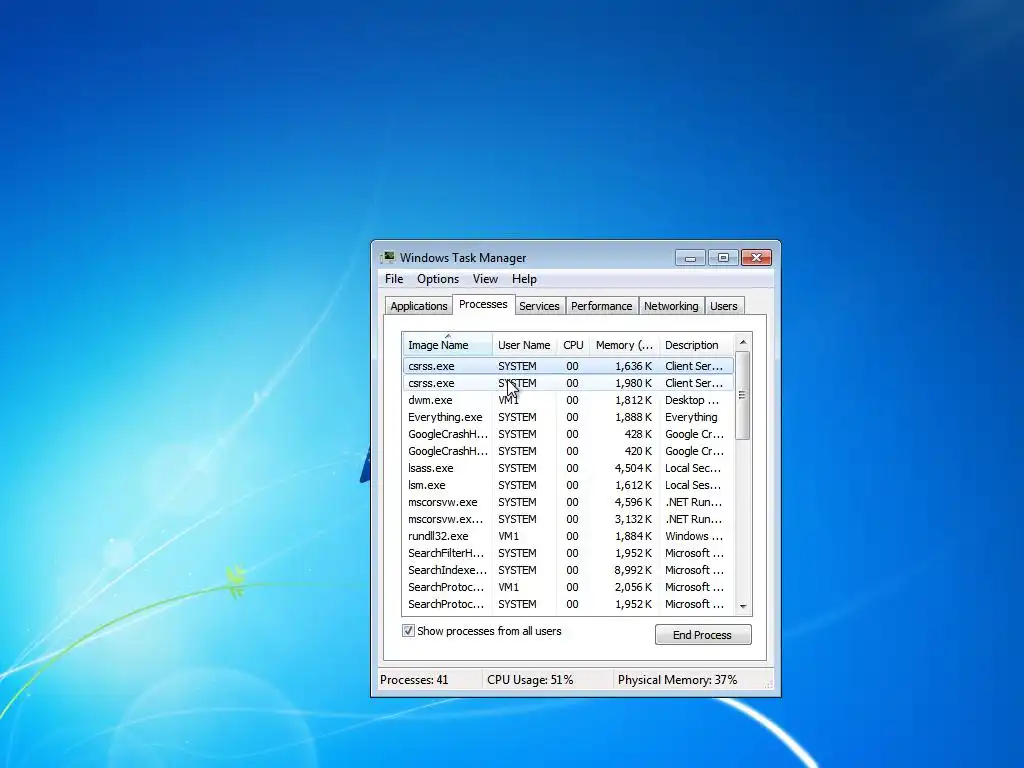Select the csrss.exe row with 1,636 K memory
Screen dimensions: 1024x768
click(568, 366)
